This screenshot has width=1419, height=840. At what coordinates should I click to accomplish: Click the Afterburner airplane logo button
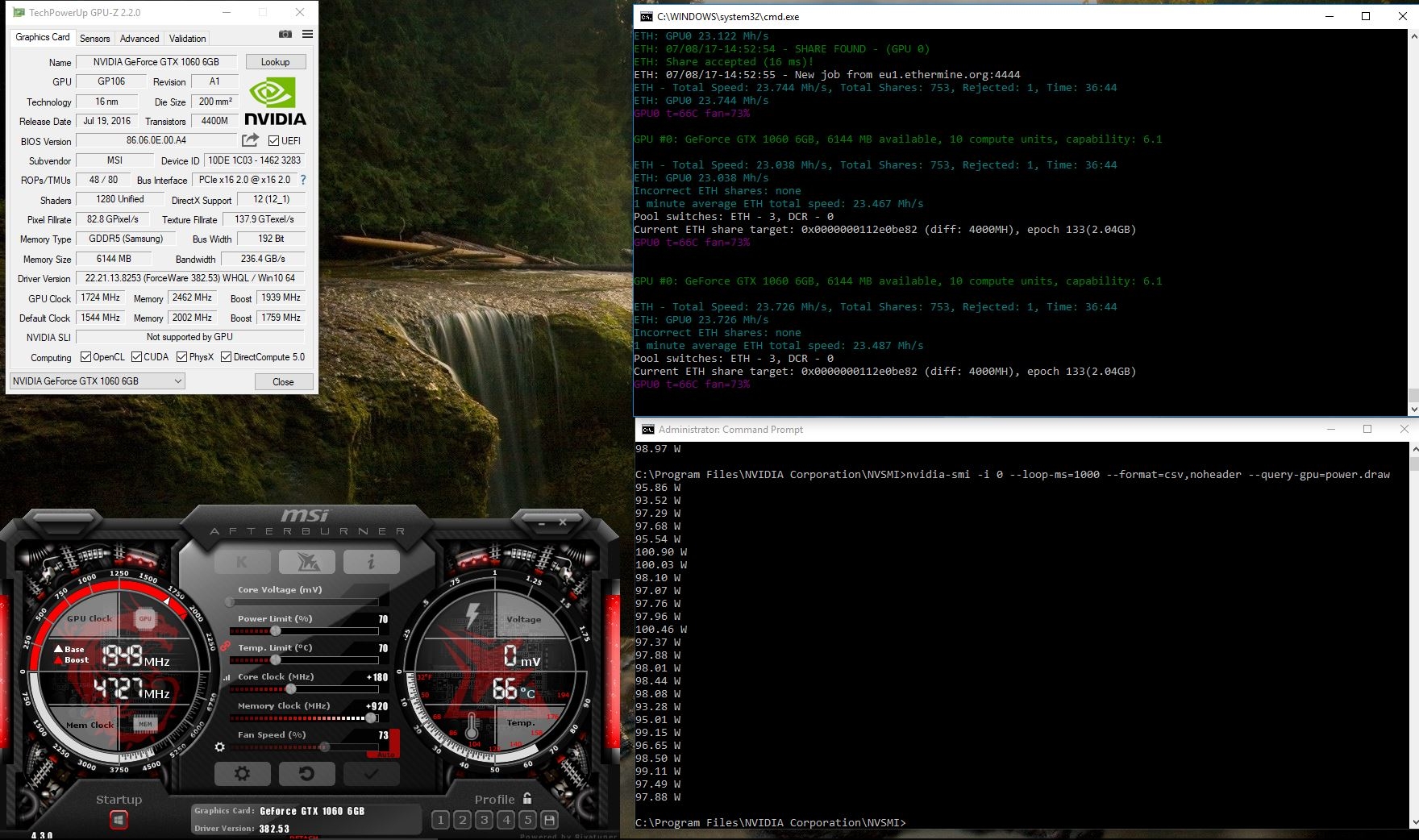(306, 562)
